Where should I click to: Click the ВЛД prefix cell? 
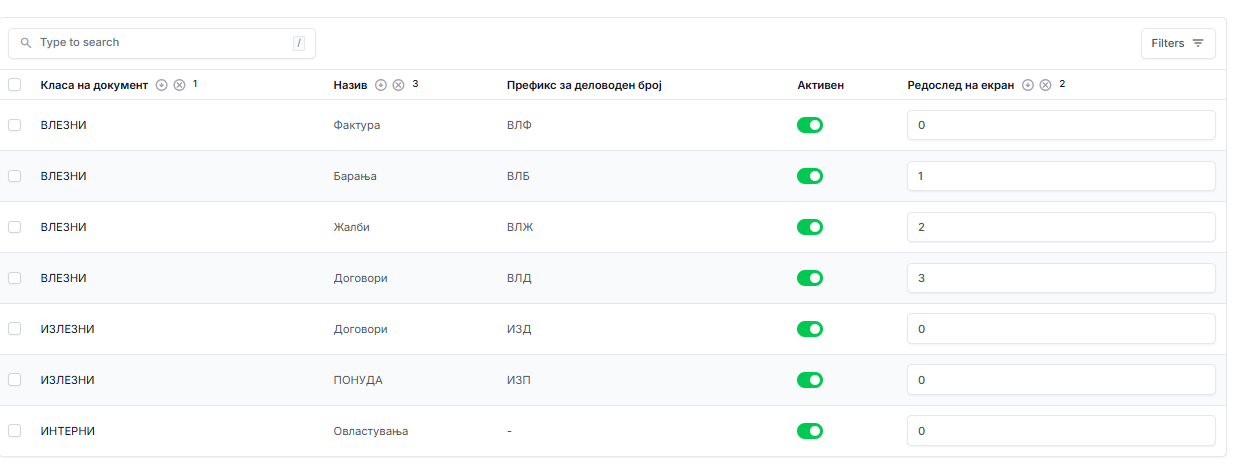[519, 278]
